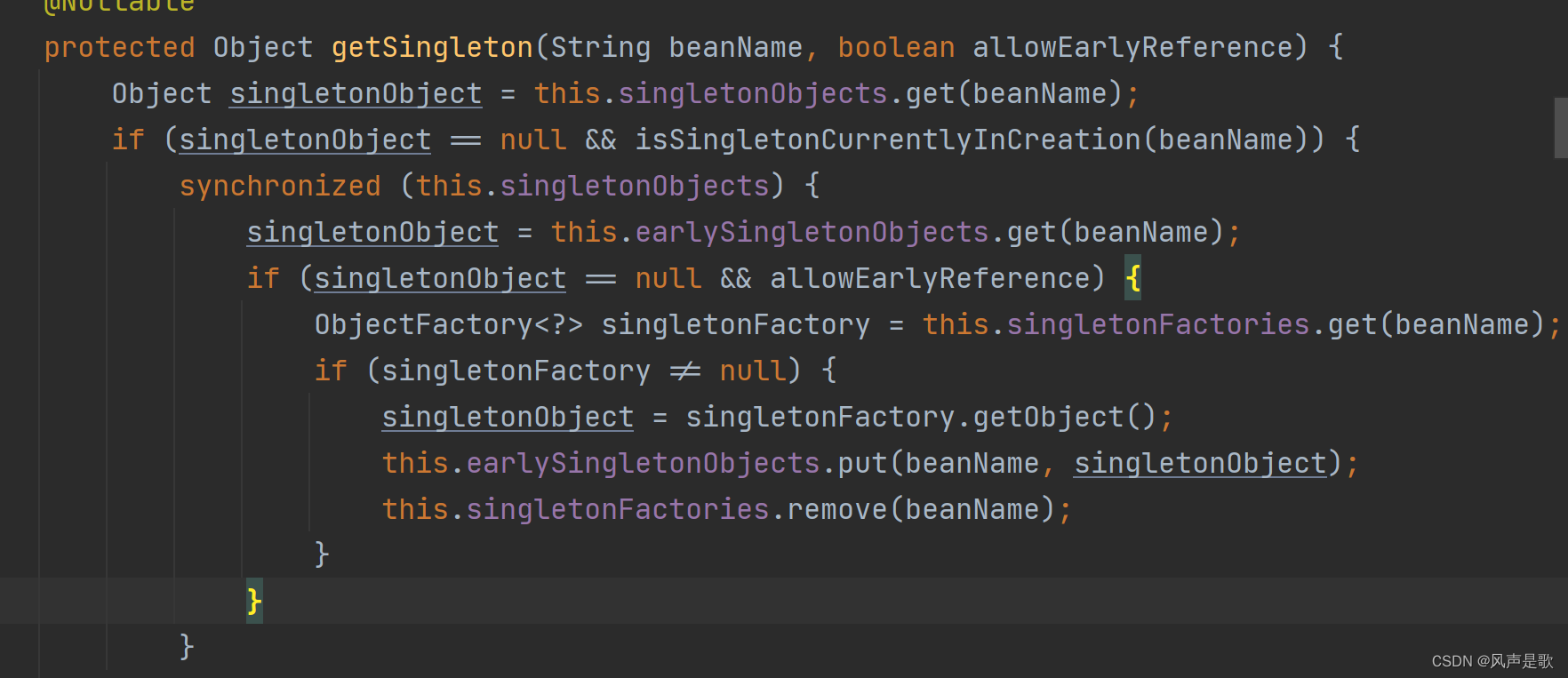1568x678 pixels.
Task: Click 'getObject()' method call
Action: click(x=1065, y=417)
